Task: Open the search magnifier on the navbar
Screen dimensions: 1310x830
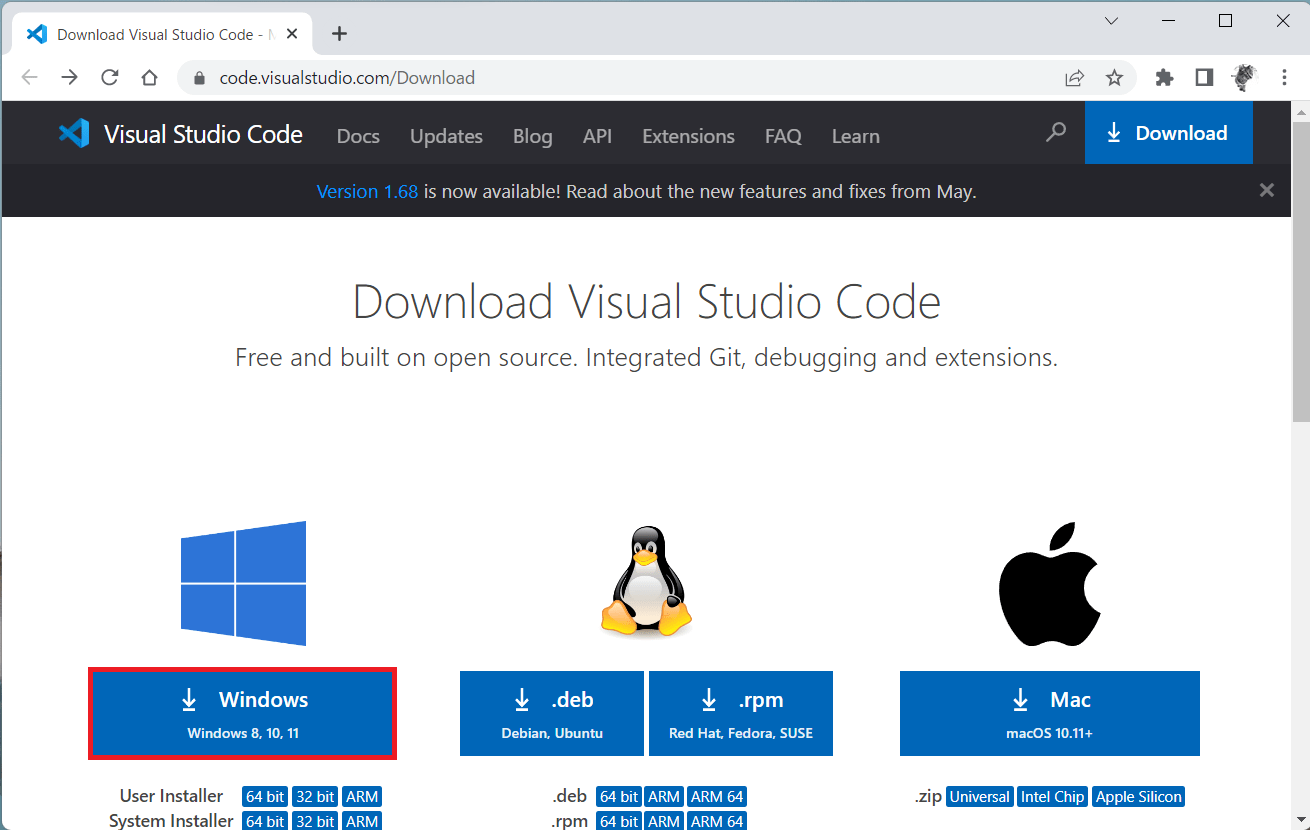Action: [x=1055, y=132]
